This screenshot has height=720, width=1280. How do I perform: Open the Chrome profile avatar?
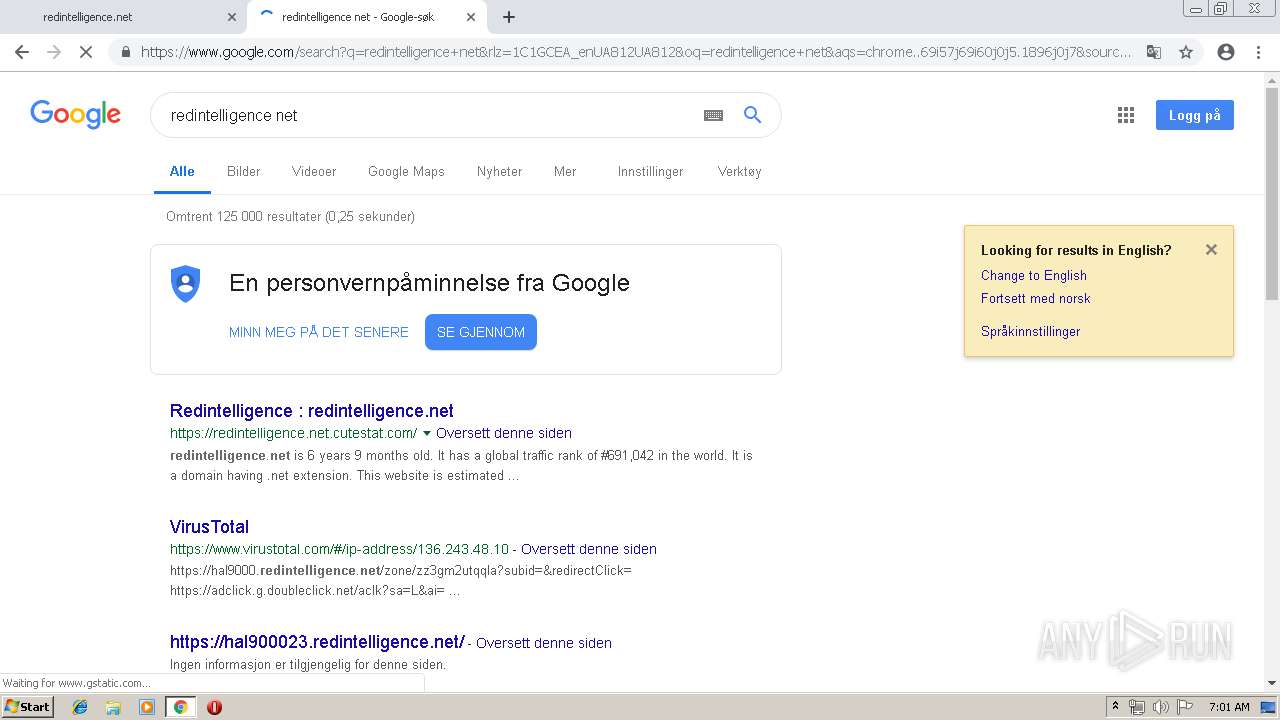tap(1226, 52)
